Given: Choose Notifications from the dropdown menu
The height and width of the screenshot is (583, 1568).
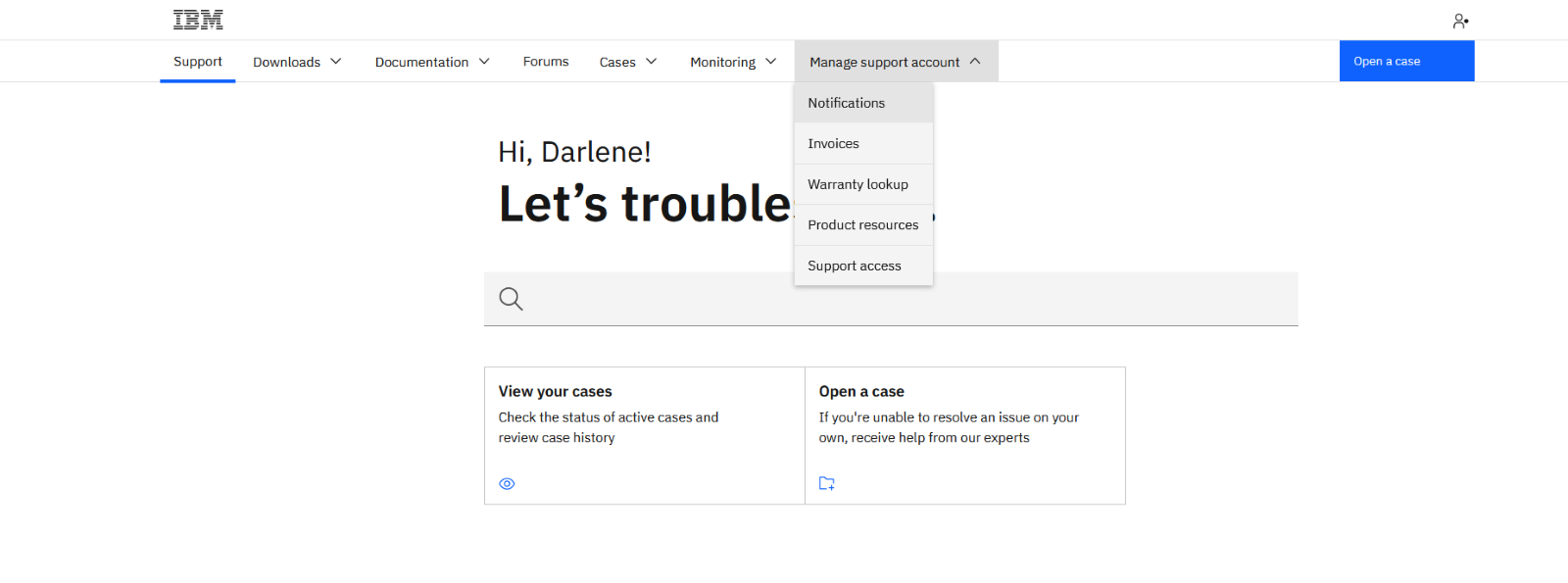Looking at the screenshot, I should 863,103.
